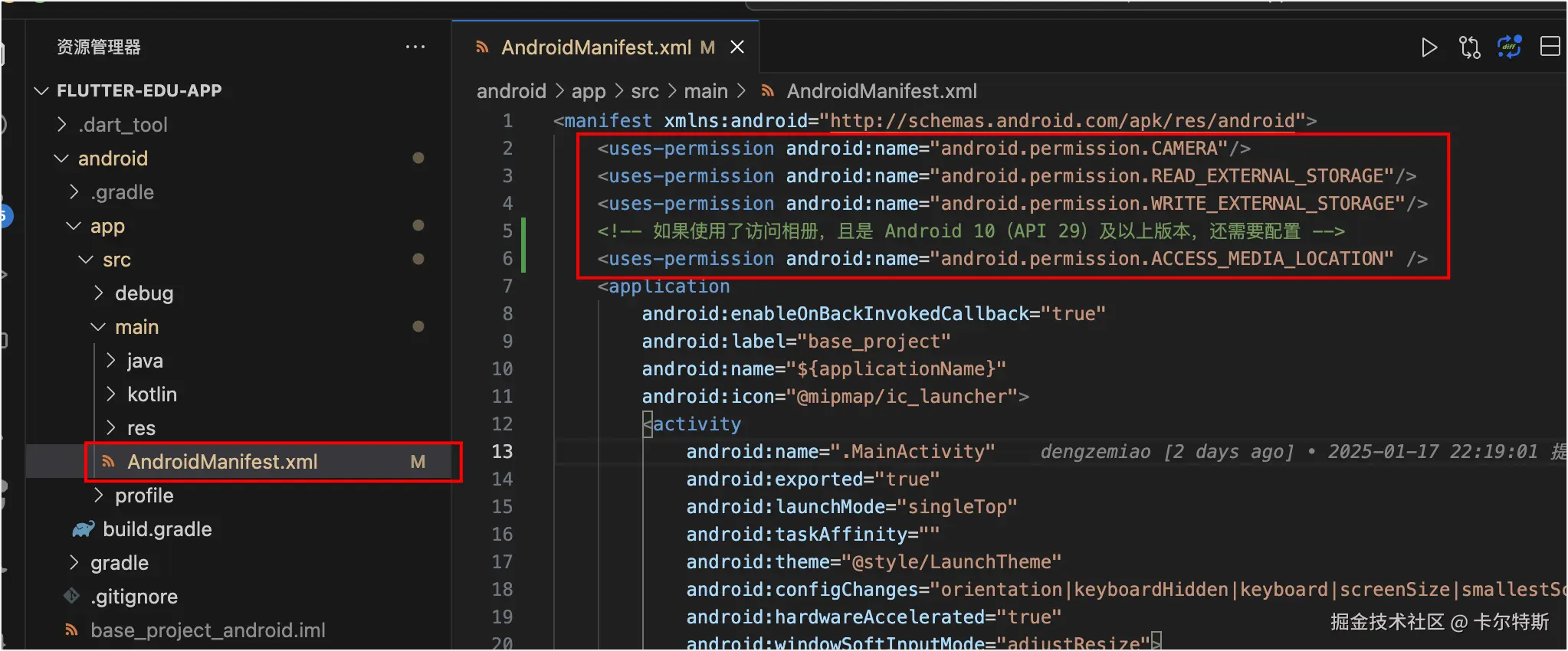Click 'AndroidManifest.xml' in the breadcrumb
Image resolution: width=1568 pixels, height=651 pixels.
(881, 91)
